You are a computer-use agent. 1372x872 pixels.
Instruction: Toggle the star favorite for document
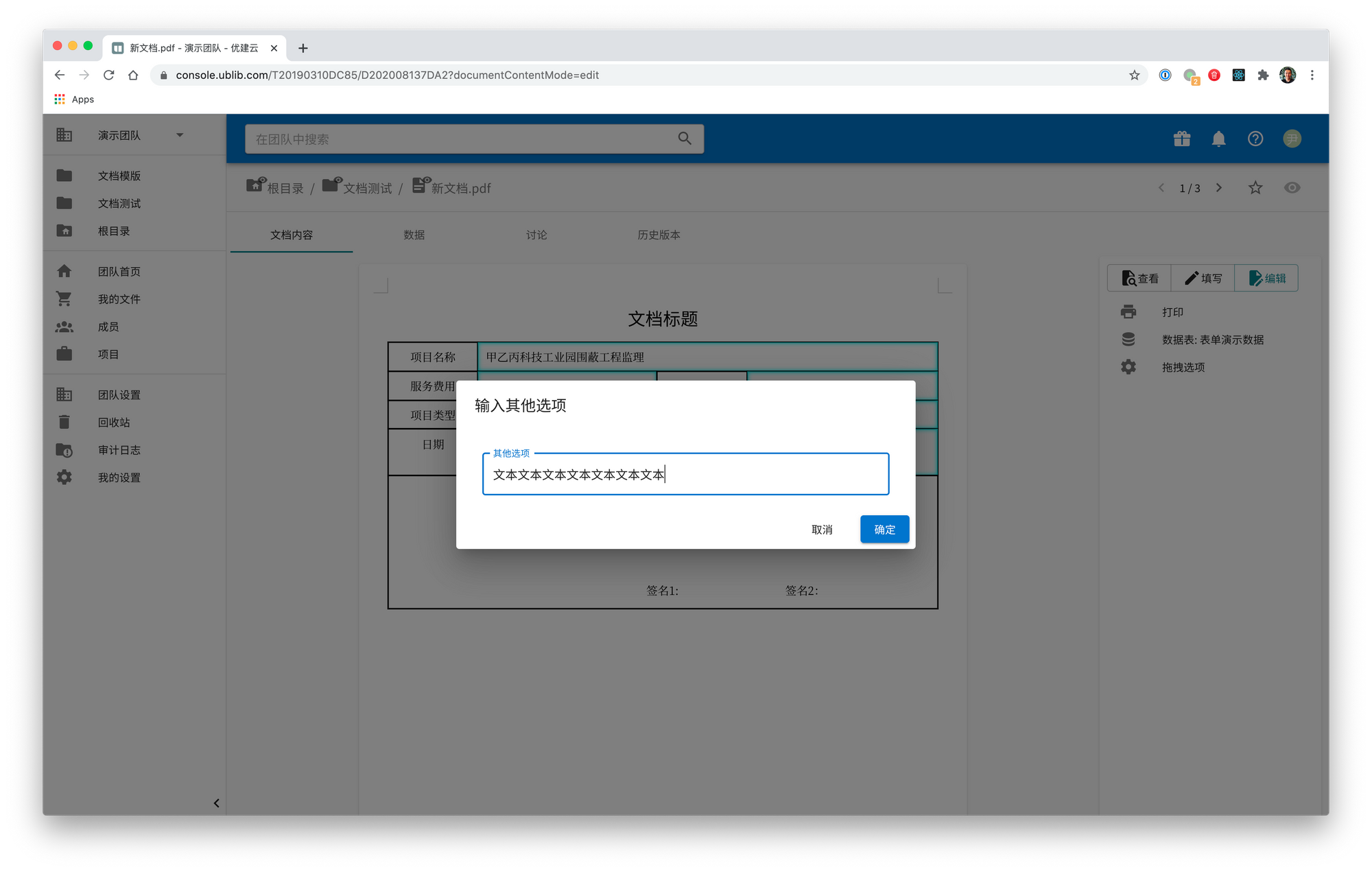pyautogui.click(x=1255, y=188)
